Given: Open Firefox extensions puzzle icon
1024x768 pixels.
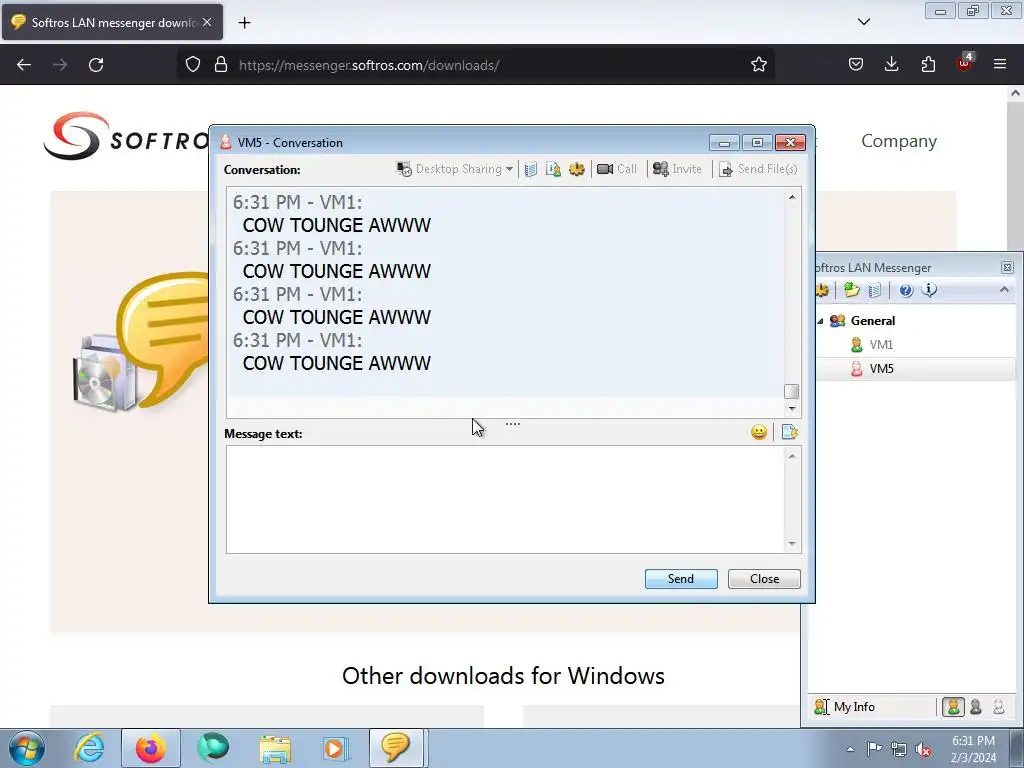Looking at the screenshot, I should tap(928, 65).
